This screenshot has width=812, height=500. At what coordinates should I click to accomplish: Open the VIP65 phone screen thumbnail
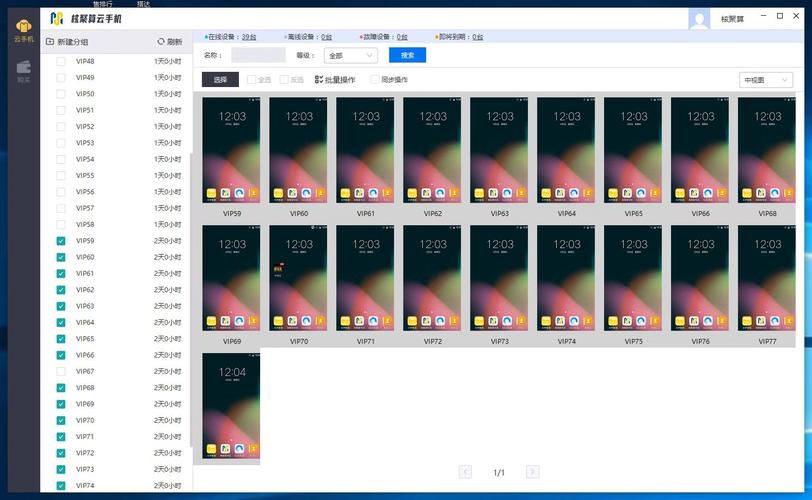(x=633, y=150)
